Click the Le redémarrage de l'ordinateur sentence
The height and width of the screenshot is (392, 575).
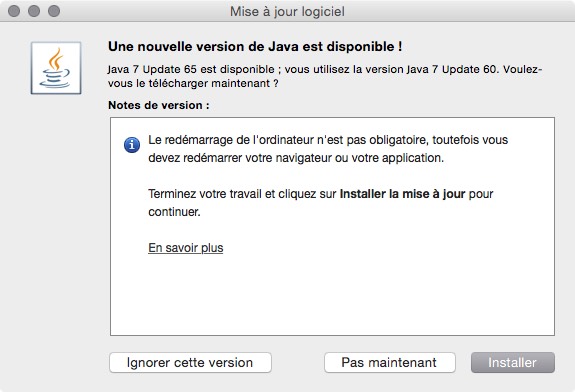point(328,149)
